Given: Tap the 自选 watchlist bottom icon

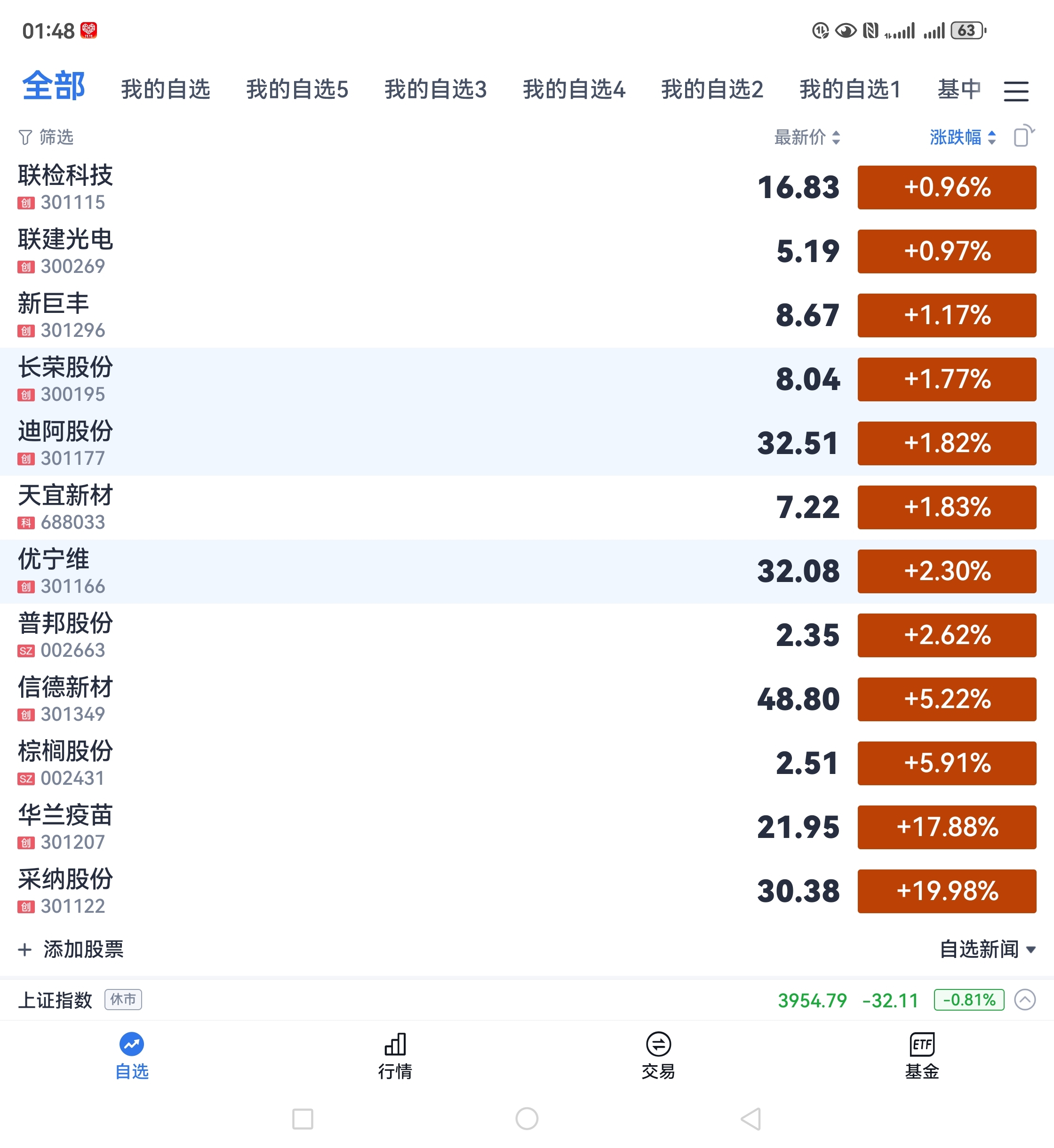Looking at the screenshot, I should [132, 1045].
